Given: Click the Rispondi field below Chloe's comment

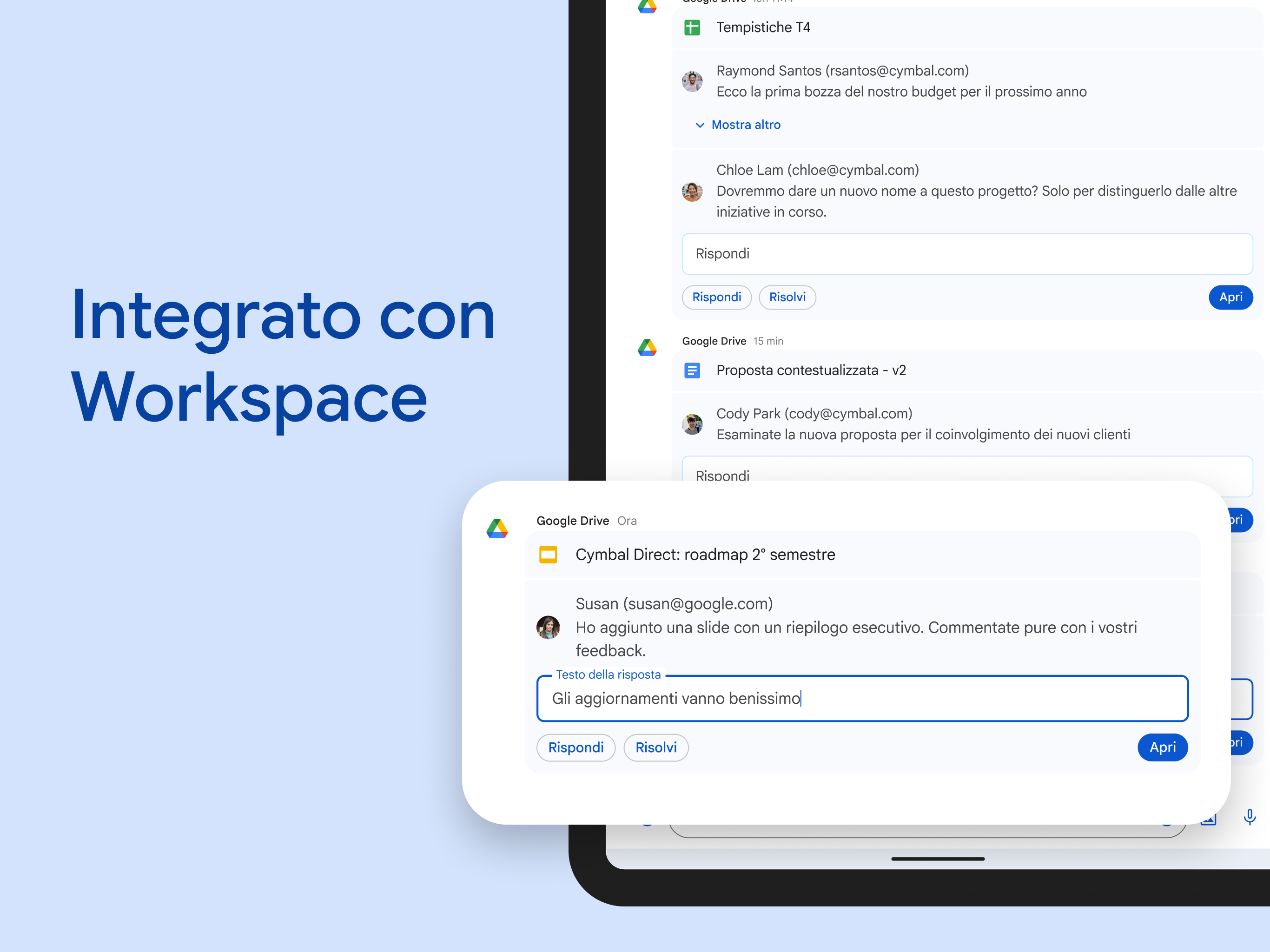Looking at the screenshot, I should pos(967,254).
